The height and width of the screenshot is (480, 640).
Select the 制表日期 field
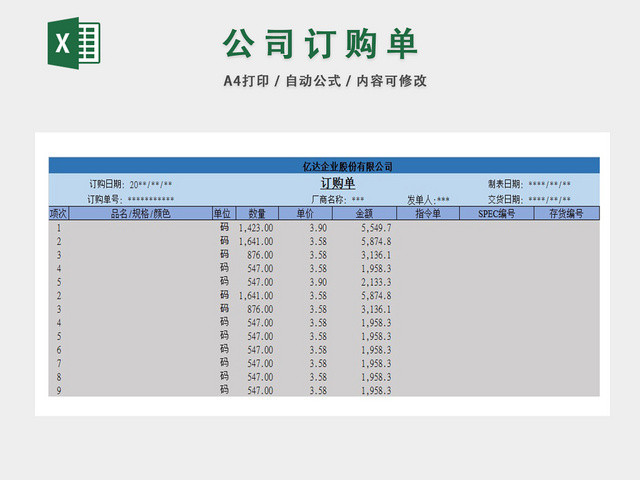(529, 184)
